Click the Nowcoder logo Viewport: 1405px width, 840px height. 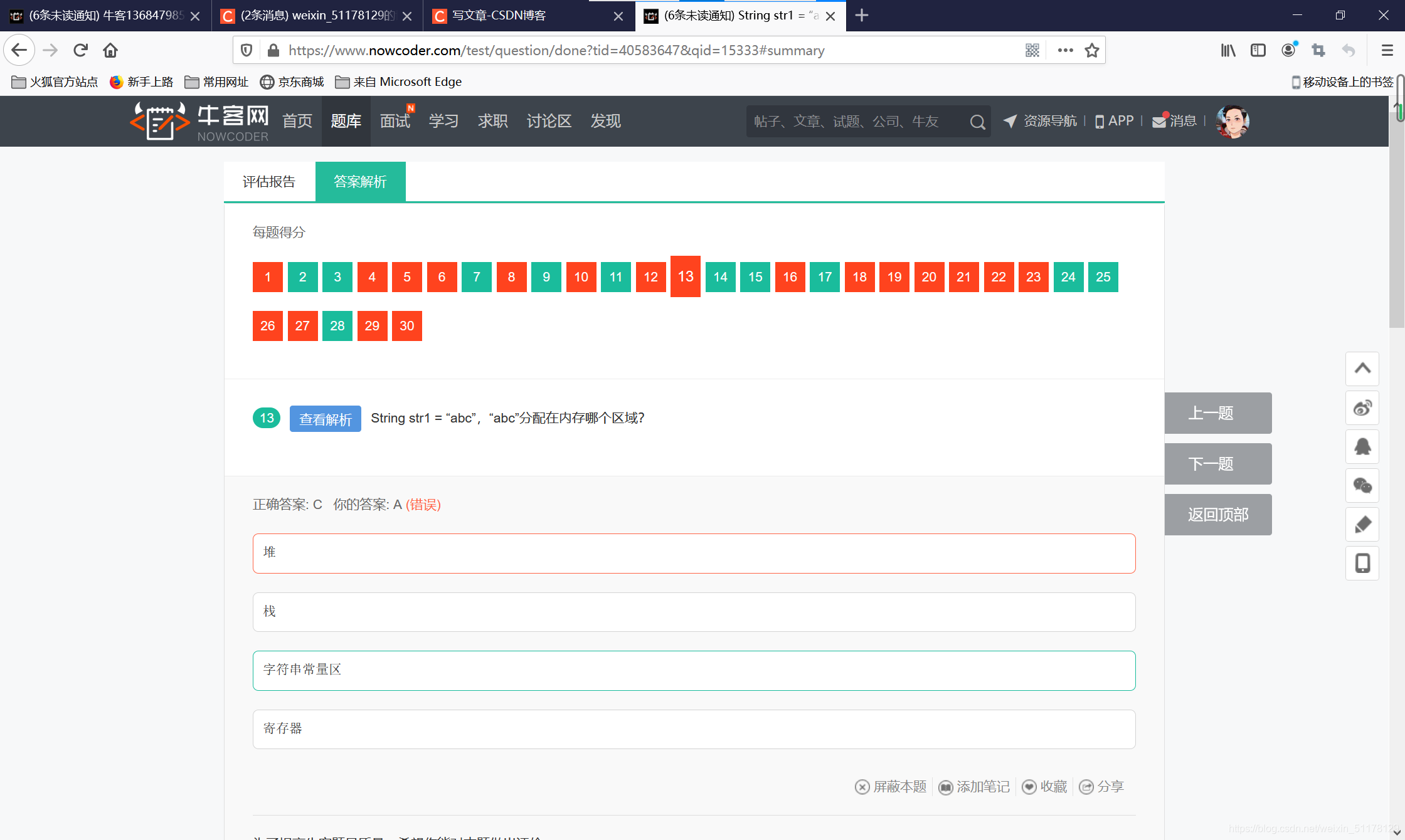[199, 122]
